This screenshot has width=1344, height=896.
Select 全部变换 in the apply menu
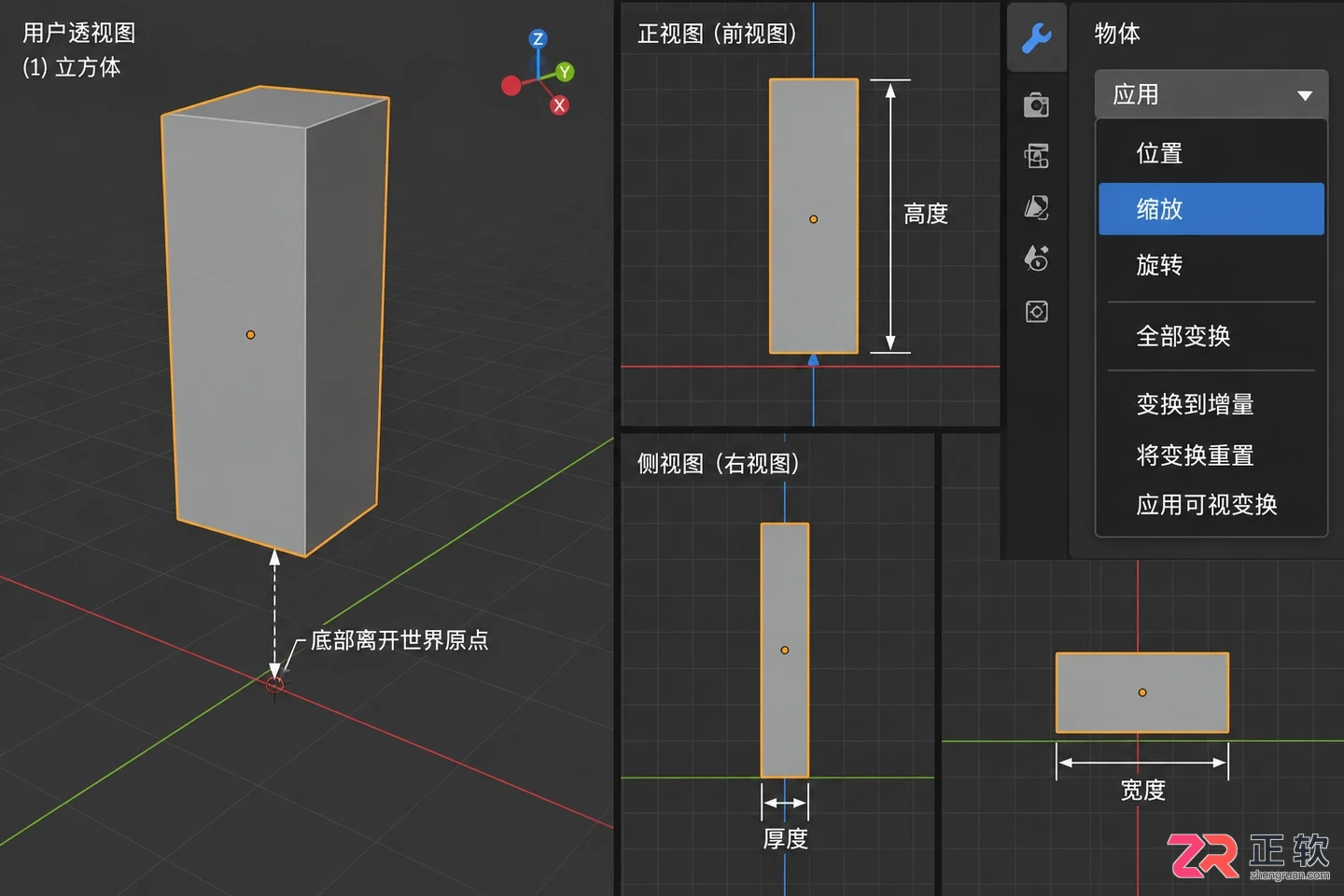(1211, 336)
